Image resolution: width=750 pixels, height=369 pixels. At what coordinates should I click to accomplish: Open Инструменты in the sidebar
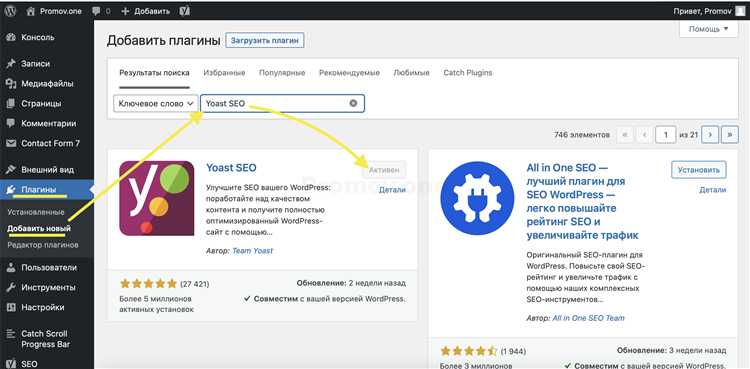(x=47, y=288)
